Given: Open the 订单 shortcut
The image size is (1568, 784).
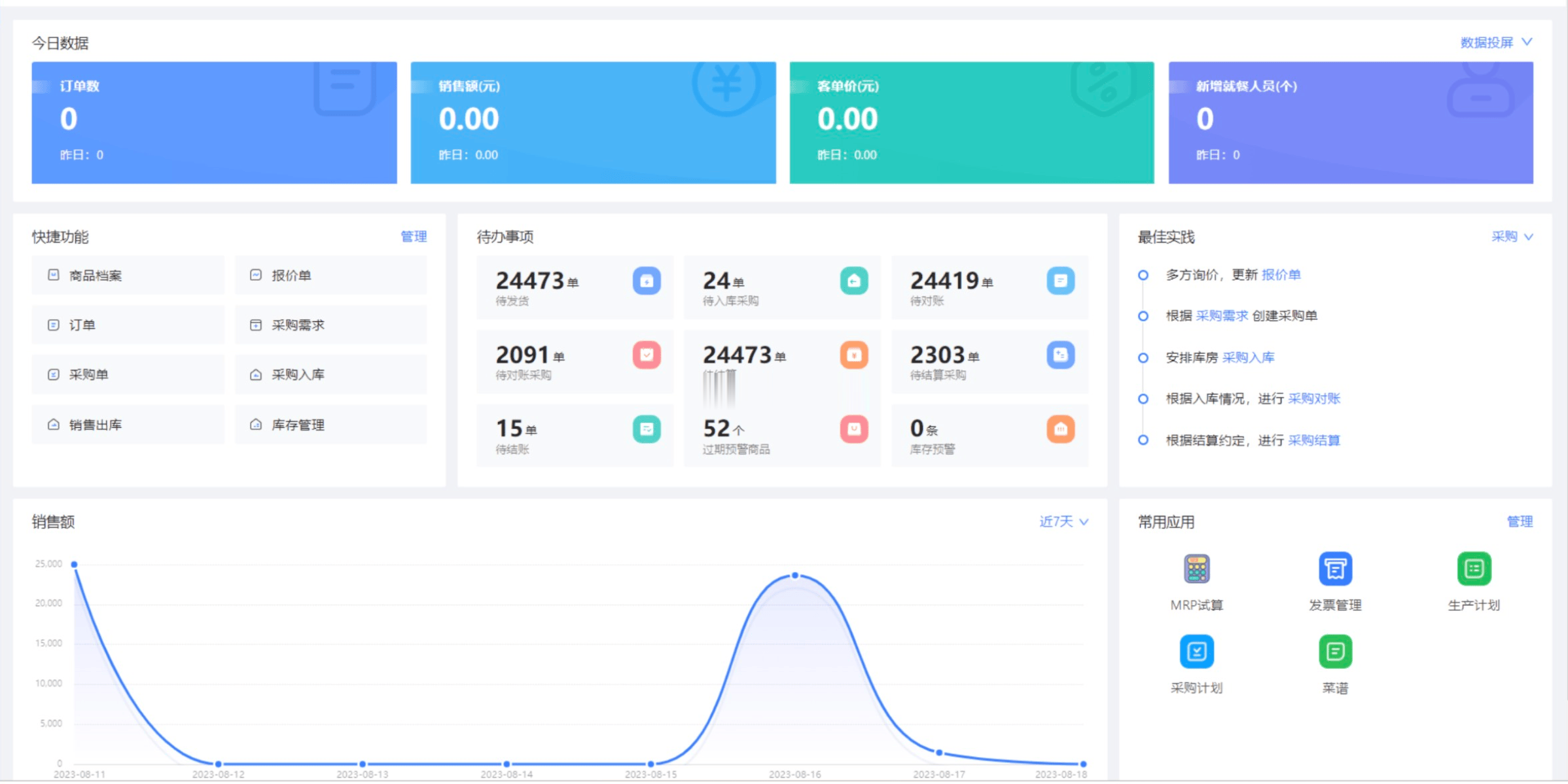Looking at the screenshot, I should tap(128, 325).
